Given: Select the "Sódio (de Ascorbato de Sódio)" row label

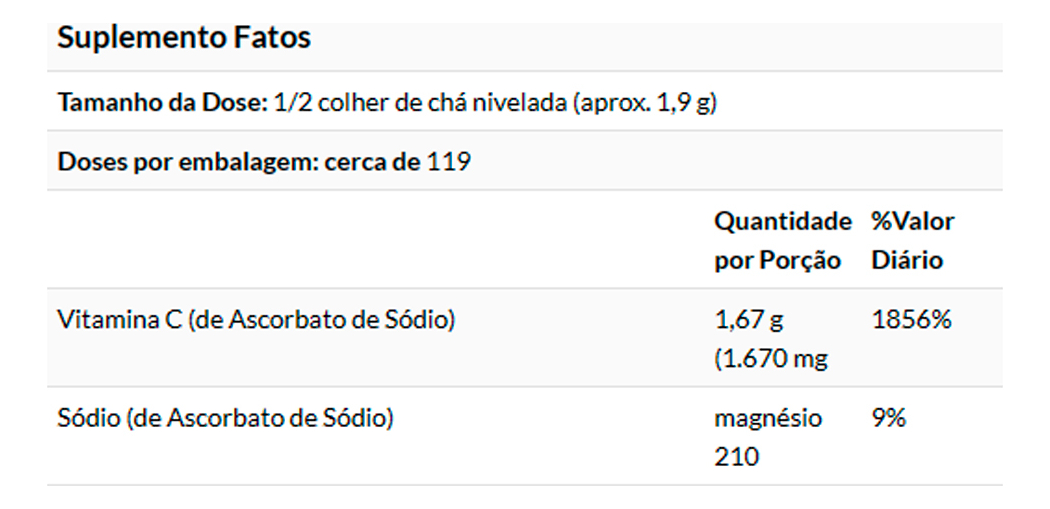Looking at the screenshot, I should tap(225, 418).
